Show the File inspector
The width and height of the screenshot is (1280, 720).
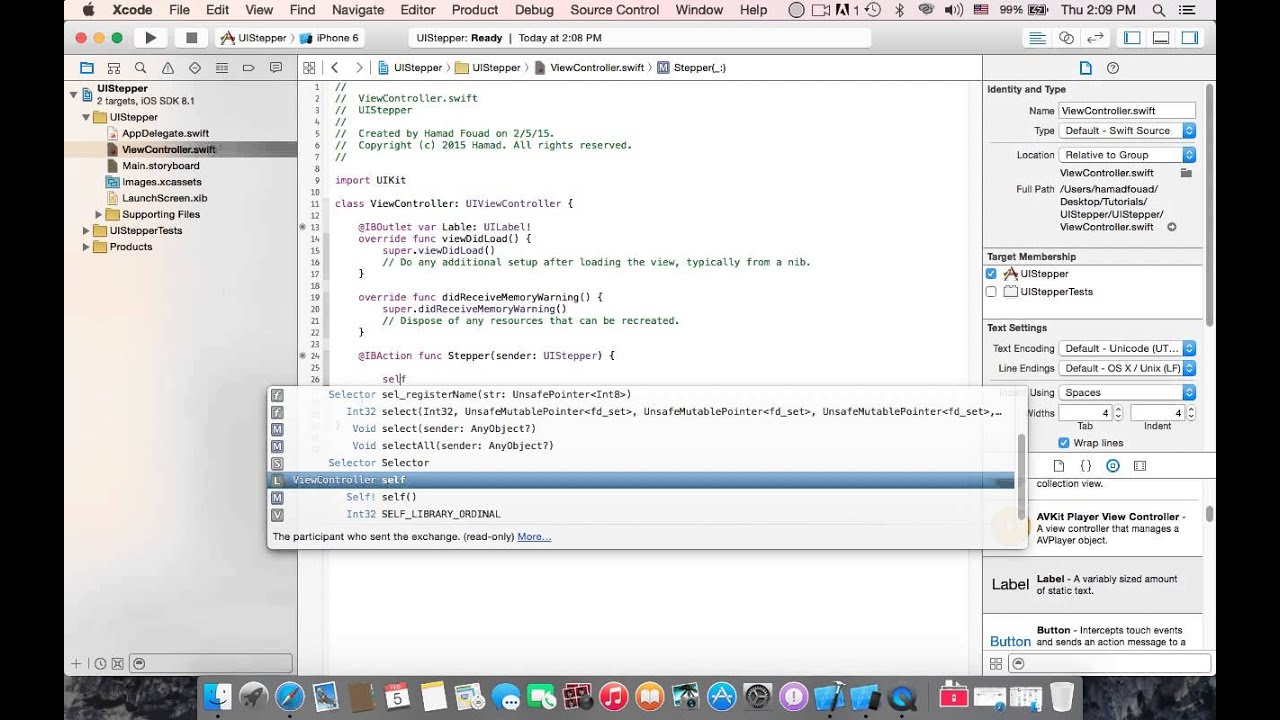[1085, 68]
